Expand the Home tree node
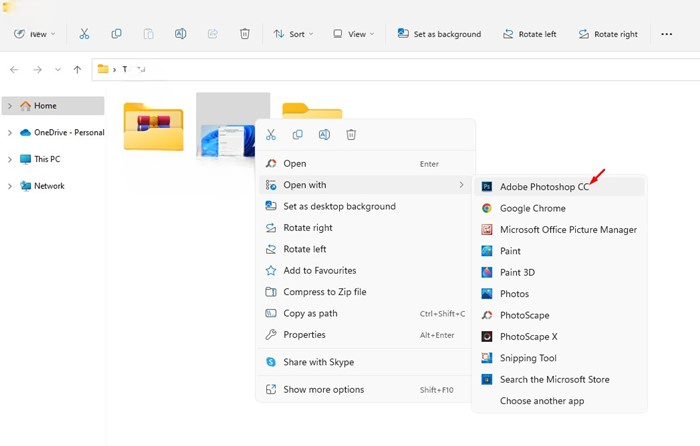Screen dimensions: 700x446 click(10, 106)
